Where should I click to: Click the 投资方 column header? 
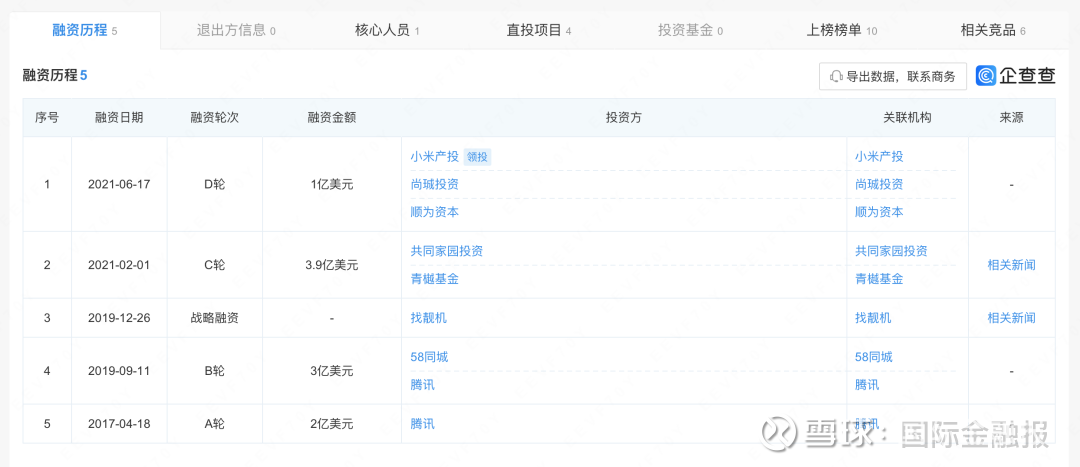tap(624, 117)
